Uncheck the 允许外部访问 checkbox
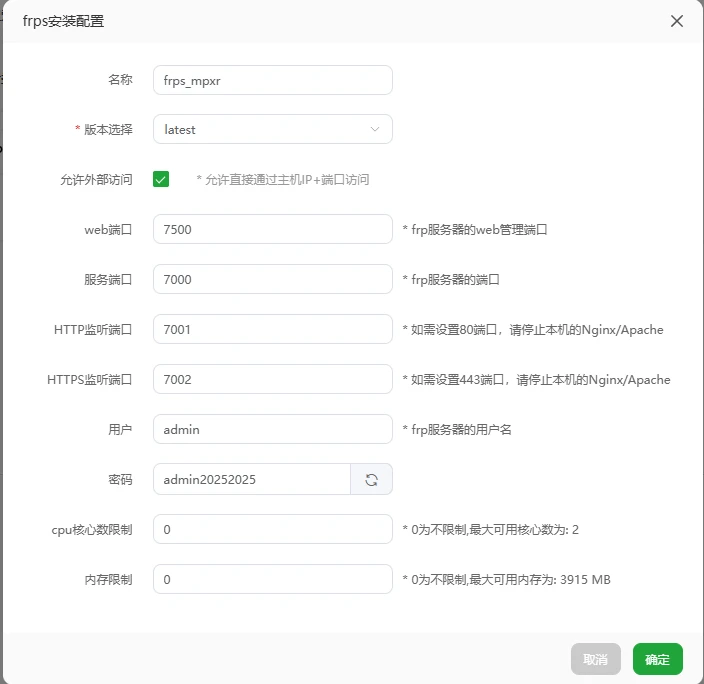Screen dimensions: 704x684 click(161, 179)
